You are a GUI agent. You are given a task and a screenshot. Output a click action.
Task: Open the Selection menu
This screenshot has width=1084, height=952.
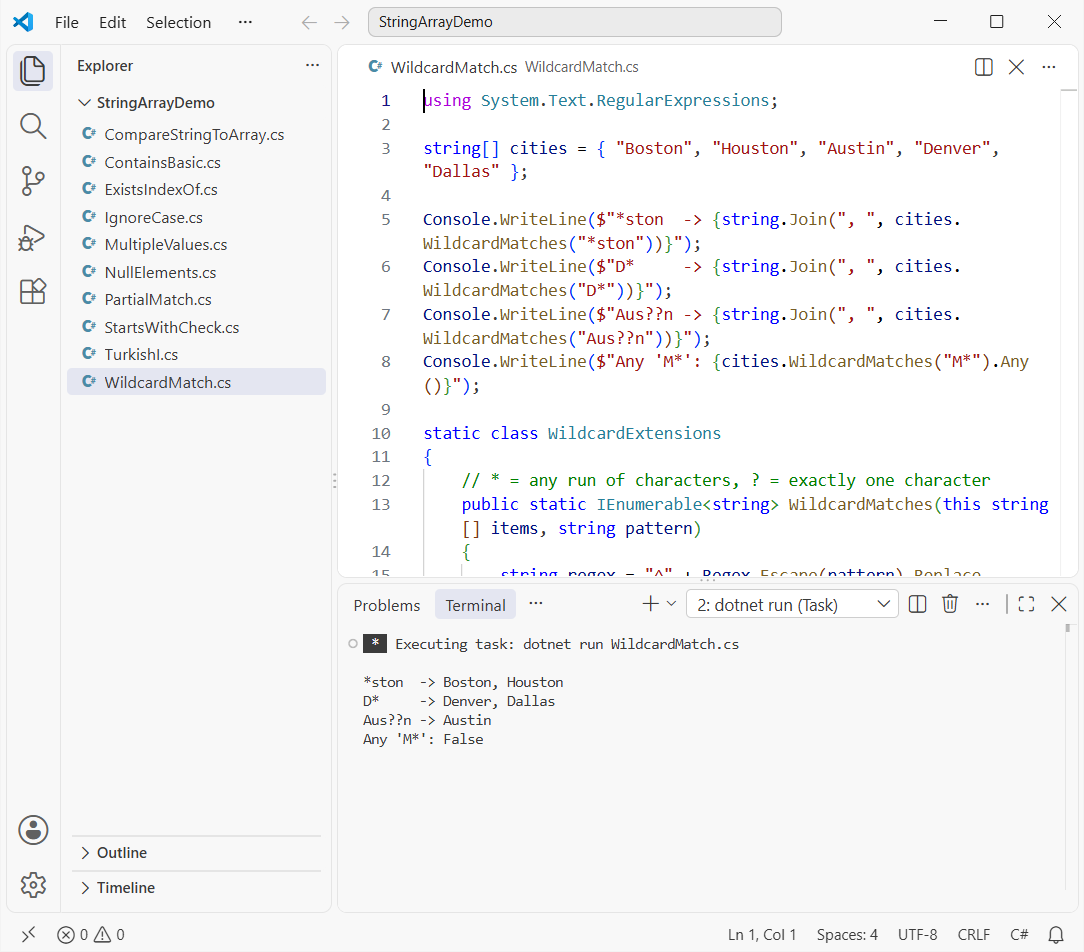[178, 23]
